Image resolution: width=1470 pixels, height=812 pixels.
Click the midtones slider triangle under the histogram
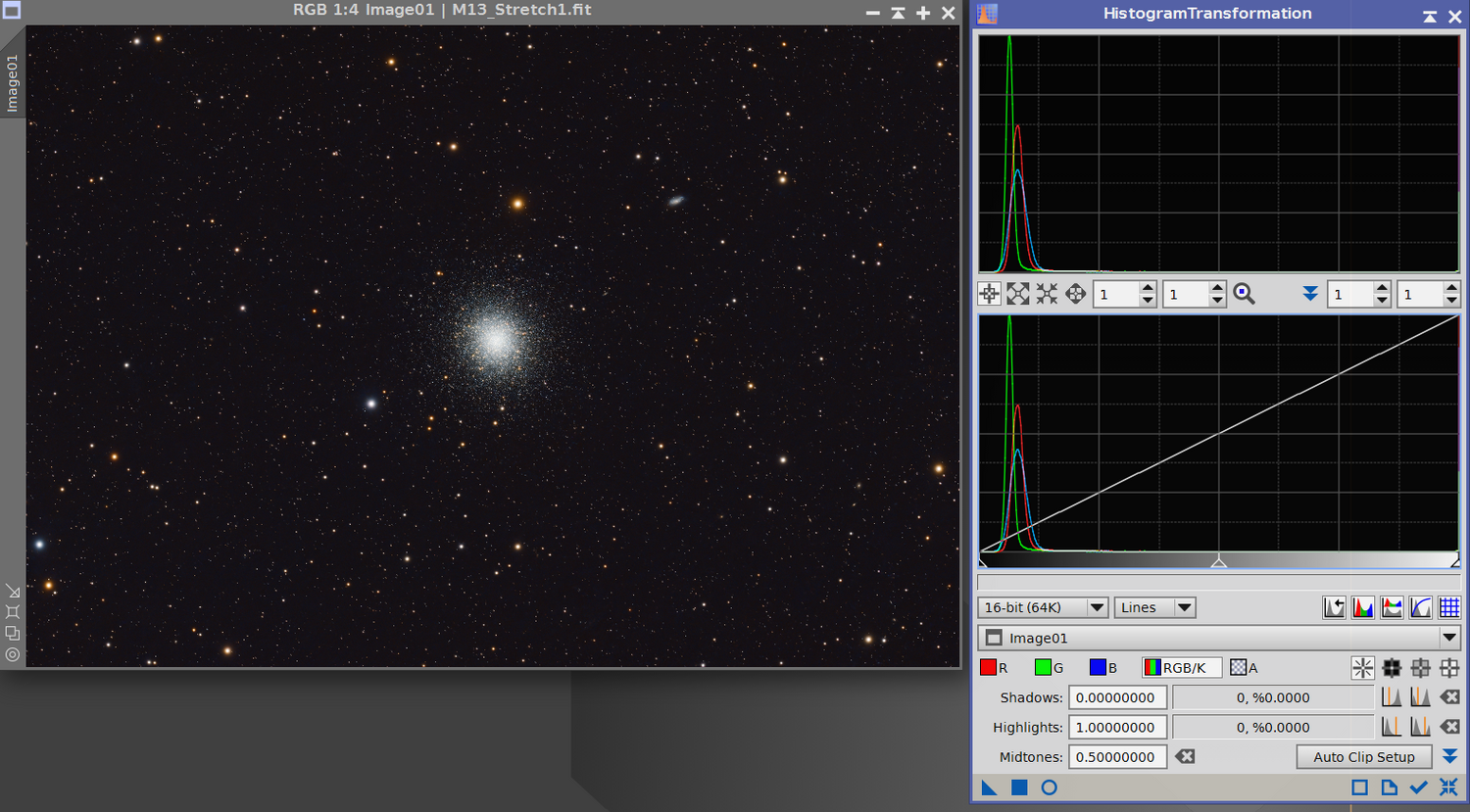1219,562
